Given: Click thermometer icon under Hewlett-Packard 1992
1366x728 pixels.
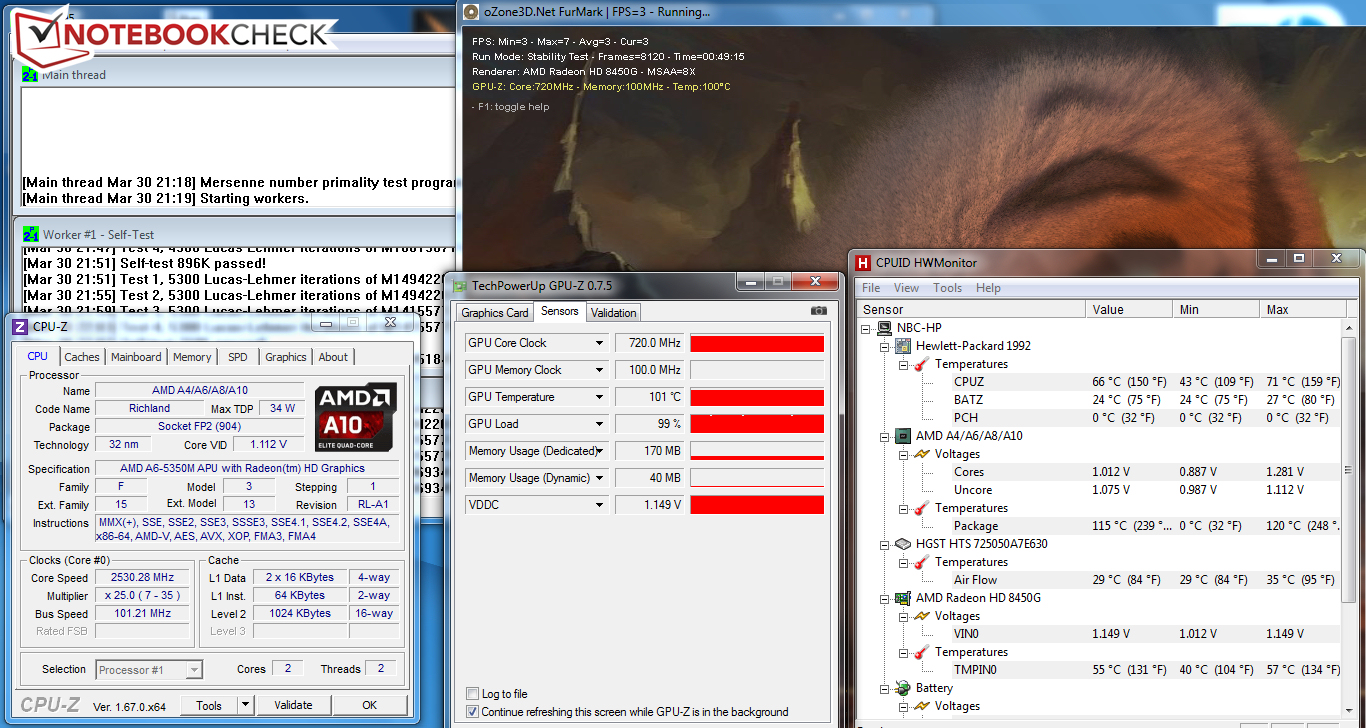Looking at the screenshot, I should point(921,364).
